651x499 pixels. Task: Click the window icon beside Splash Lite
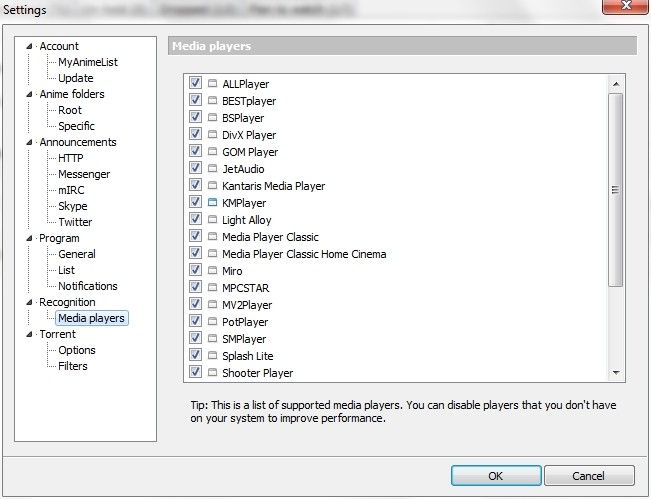212,356
